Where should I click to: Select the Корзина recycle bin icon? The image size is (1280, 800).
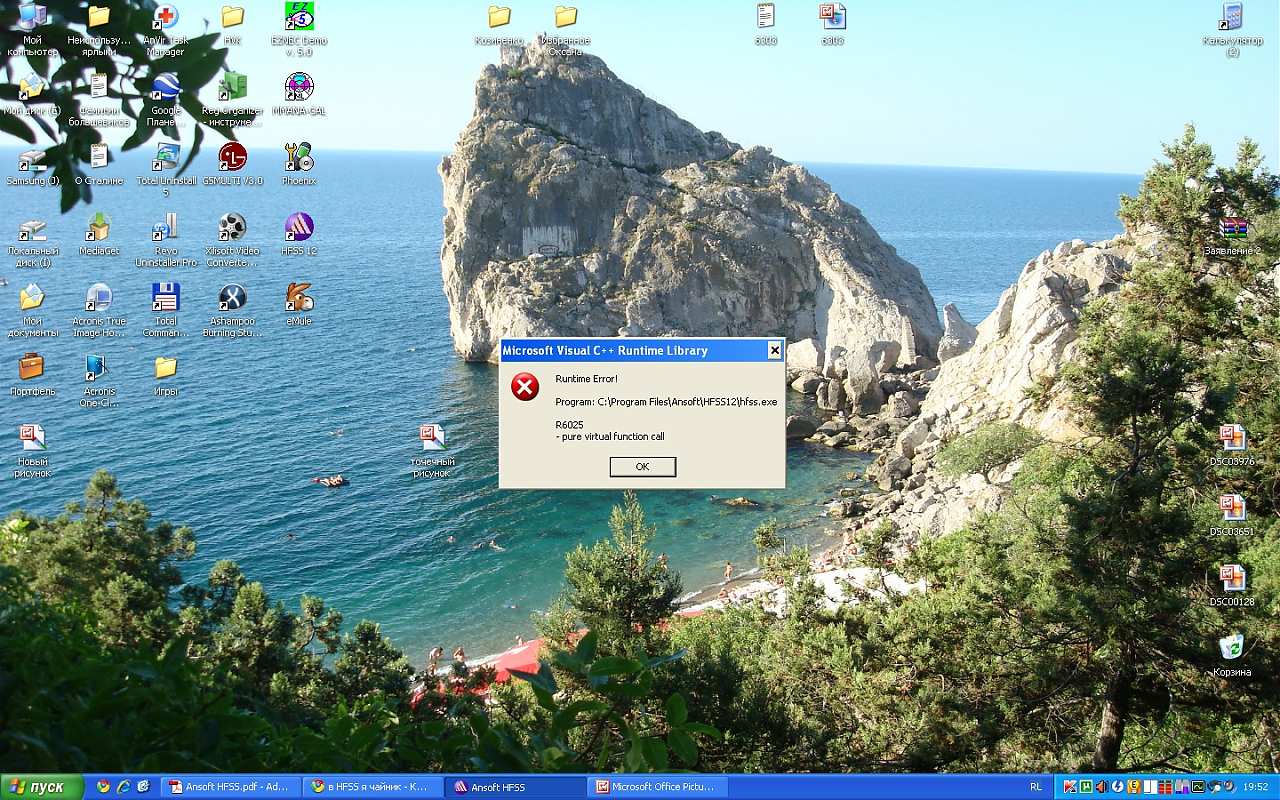(1232, 654)
